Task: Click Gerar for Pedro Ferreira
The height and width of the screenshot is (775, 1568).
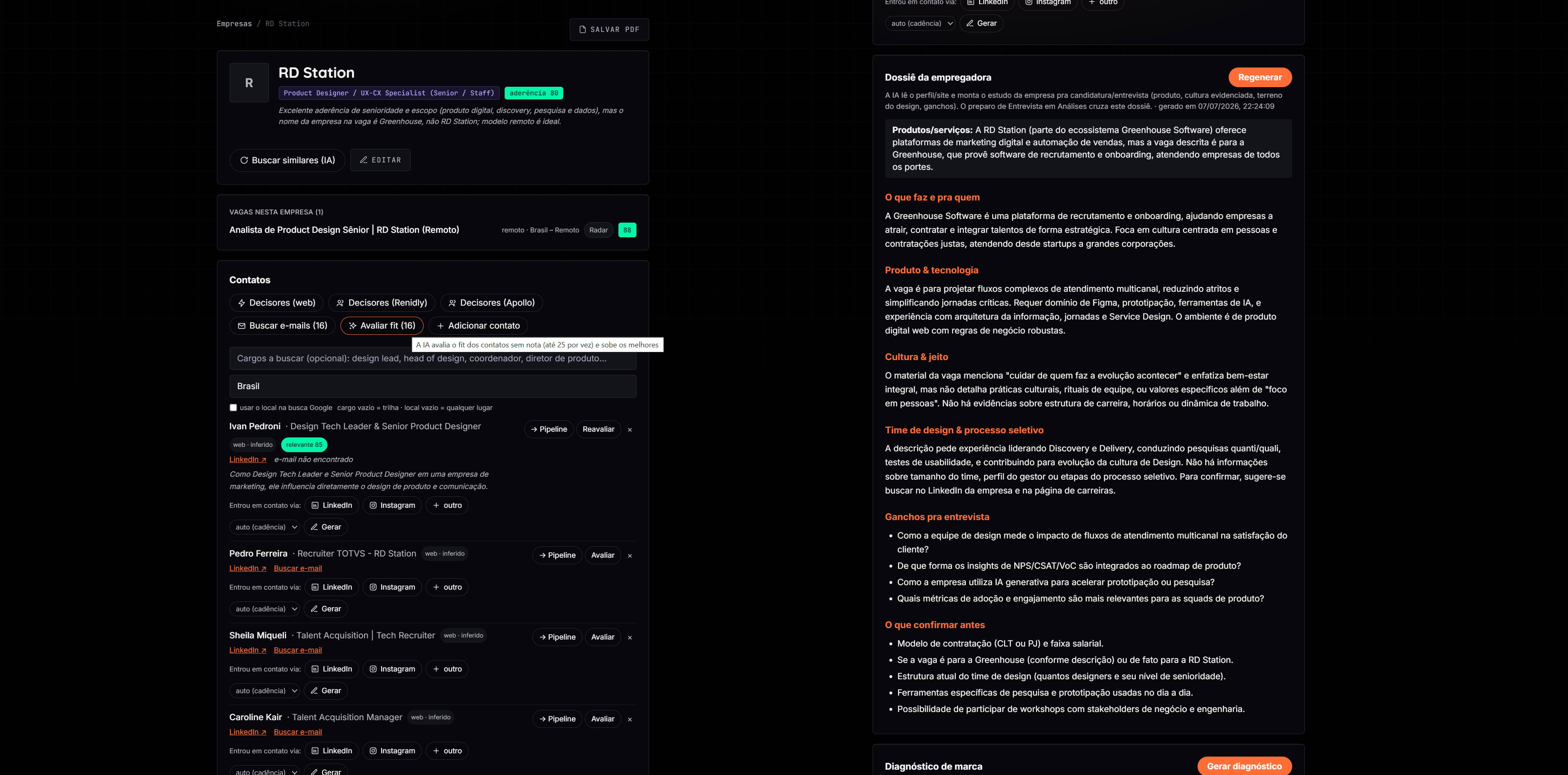Action: pos(326,609)
